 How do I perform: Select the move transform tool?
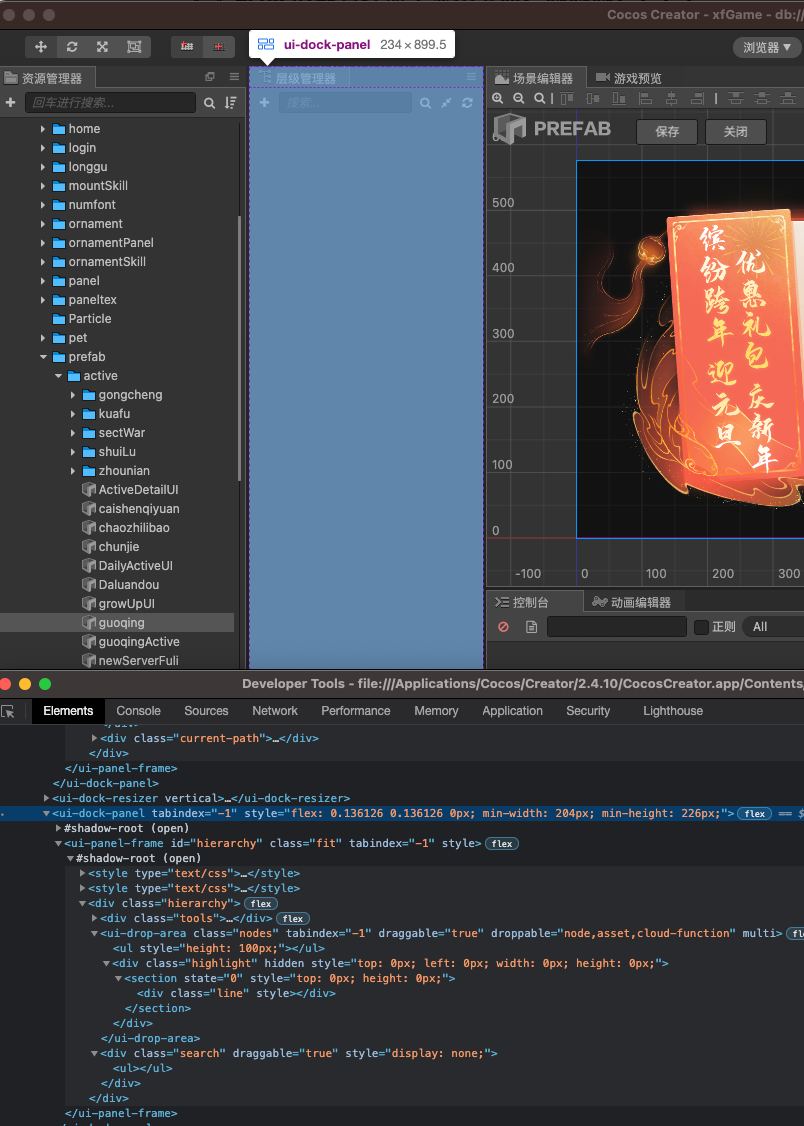click(x=41, y=47)
